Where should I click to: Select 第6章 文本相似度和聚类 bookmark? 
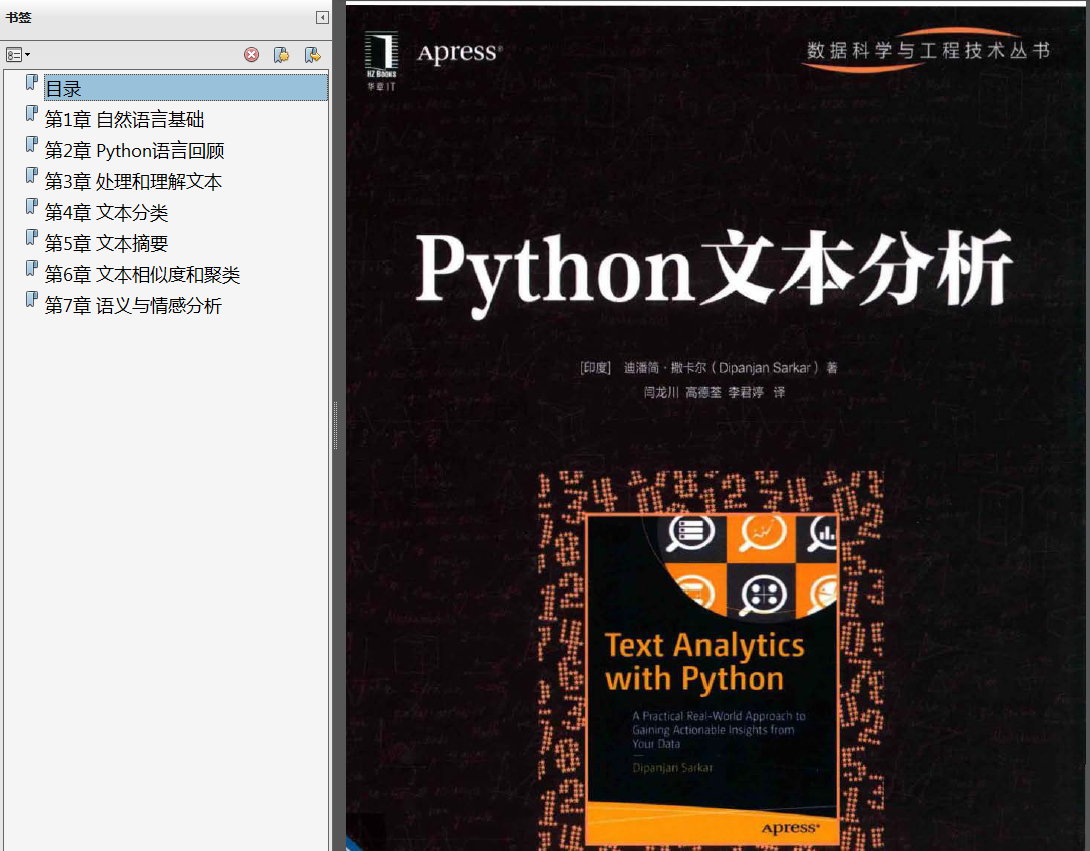tap(143, 275)
